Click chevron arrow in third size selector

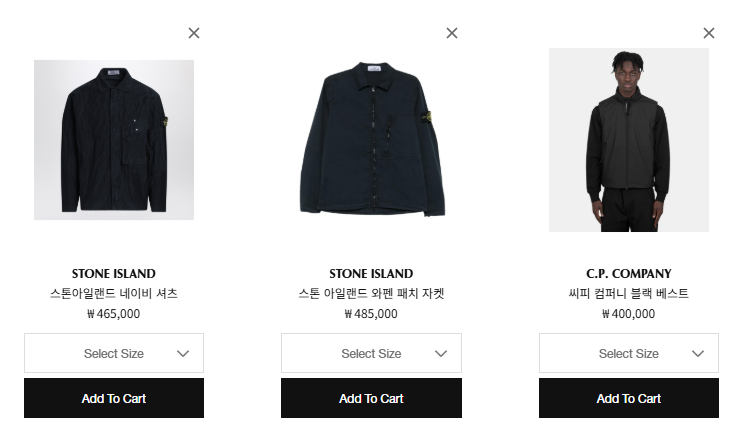click(698, 353)
